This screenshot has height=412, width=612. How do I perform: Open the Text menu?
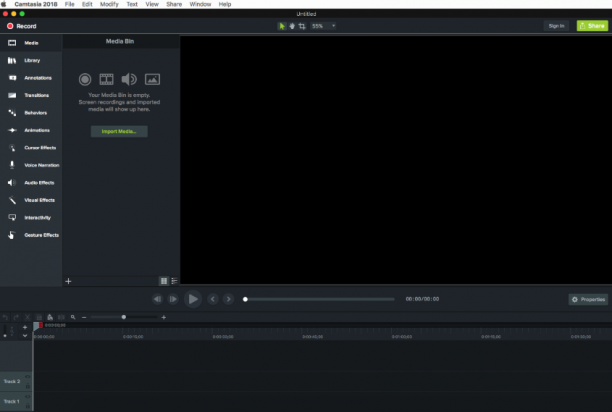(x=132, y=4)
